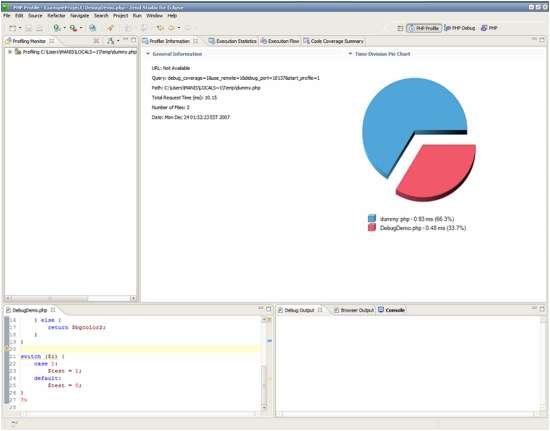550x431 pixels.
Task: Switch to the Execution Statistics tab
Action: click(x=233, y=41)
